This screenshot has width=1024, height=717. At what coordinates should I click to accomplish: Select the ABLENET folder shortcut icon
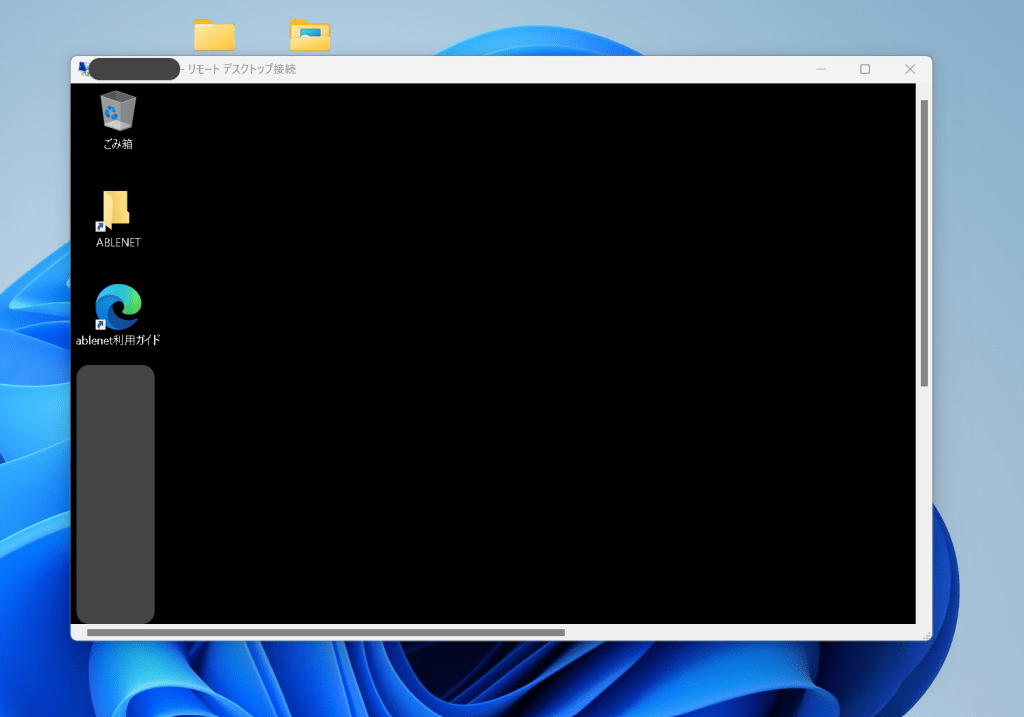(117, 210)
